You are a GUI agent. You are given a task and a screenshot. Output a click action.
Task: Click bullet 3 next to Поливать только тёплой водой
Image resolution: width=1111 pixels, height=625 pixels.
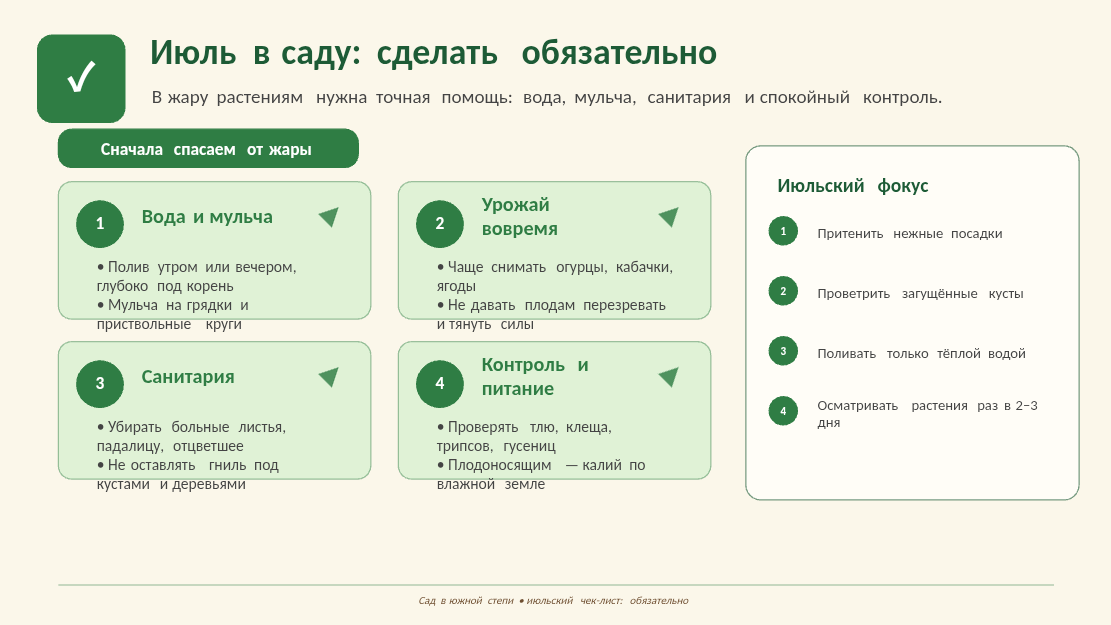783,351
